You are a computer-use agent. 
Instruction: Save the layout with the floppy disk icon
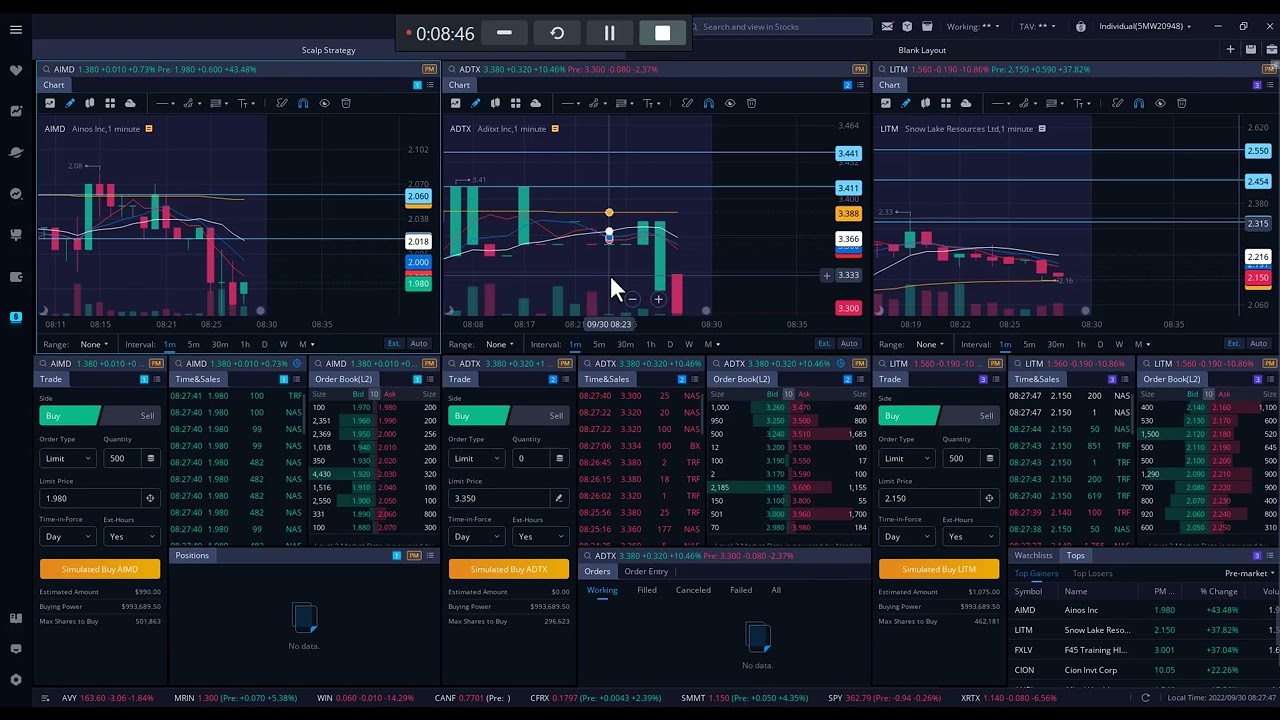click(x=1251, y=49)
